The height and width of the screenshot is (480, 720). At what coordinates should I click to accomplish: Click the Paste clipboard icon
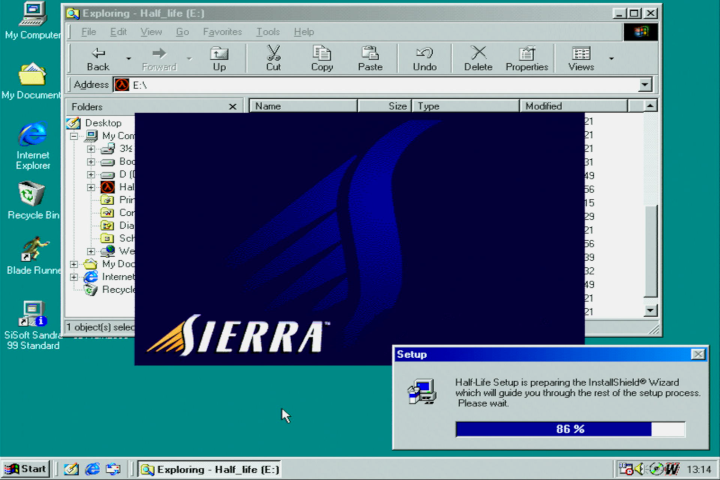tap(370, 53)
